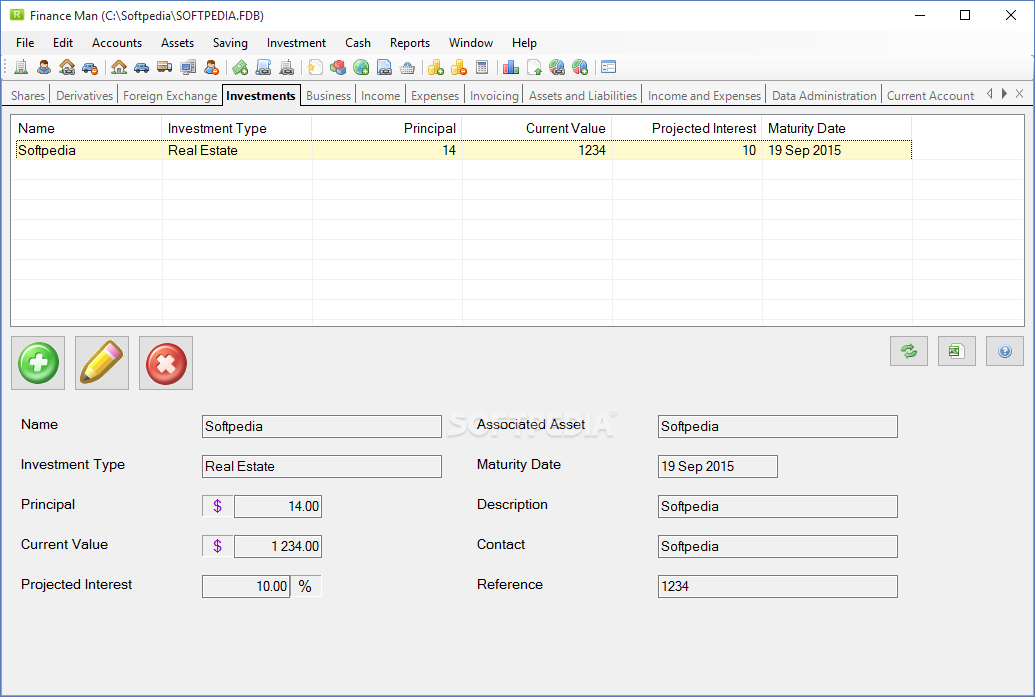1035x697 pixels.
Task: Click the pie chart with plus icon
Action: pyautogui.click(x=580, y=67)
